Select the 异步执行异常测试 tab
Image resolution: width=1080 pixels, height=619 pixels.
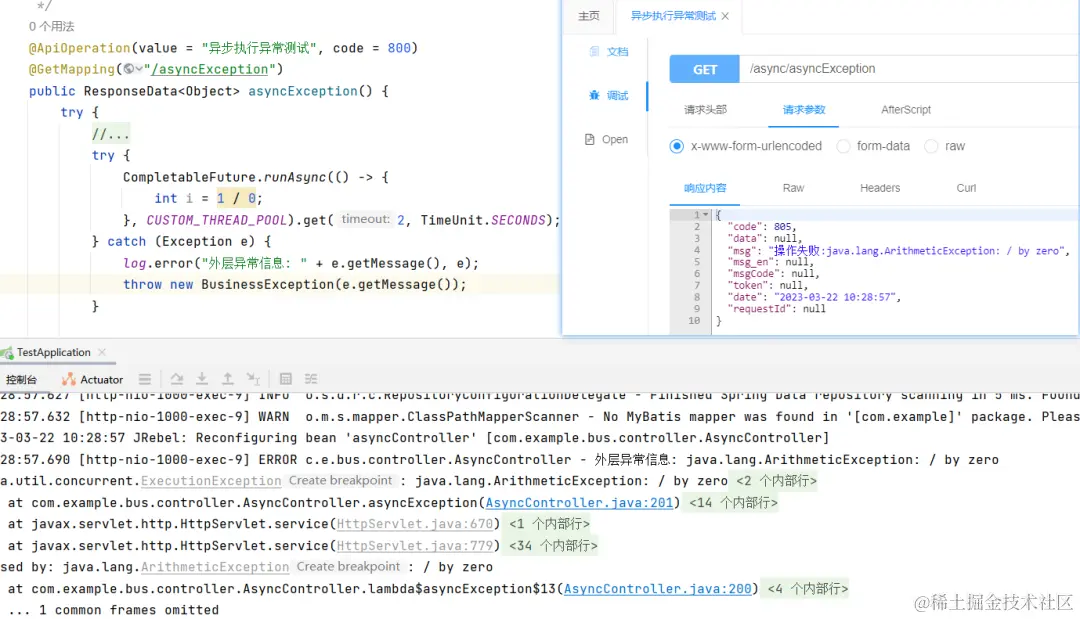tap(673, 16)
